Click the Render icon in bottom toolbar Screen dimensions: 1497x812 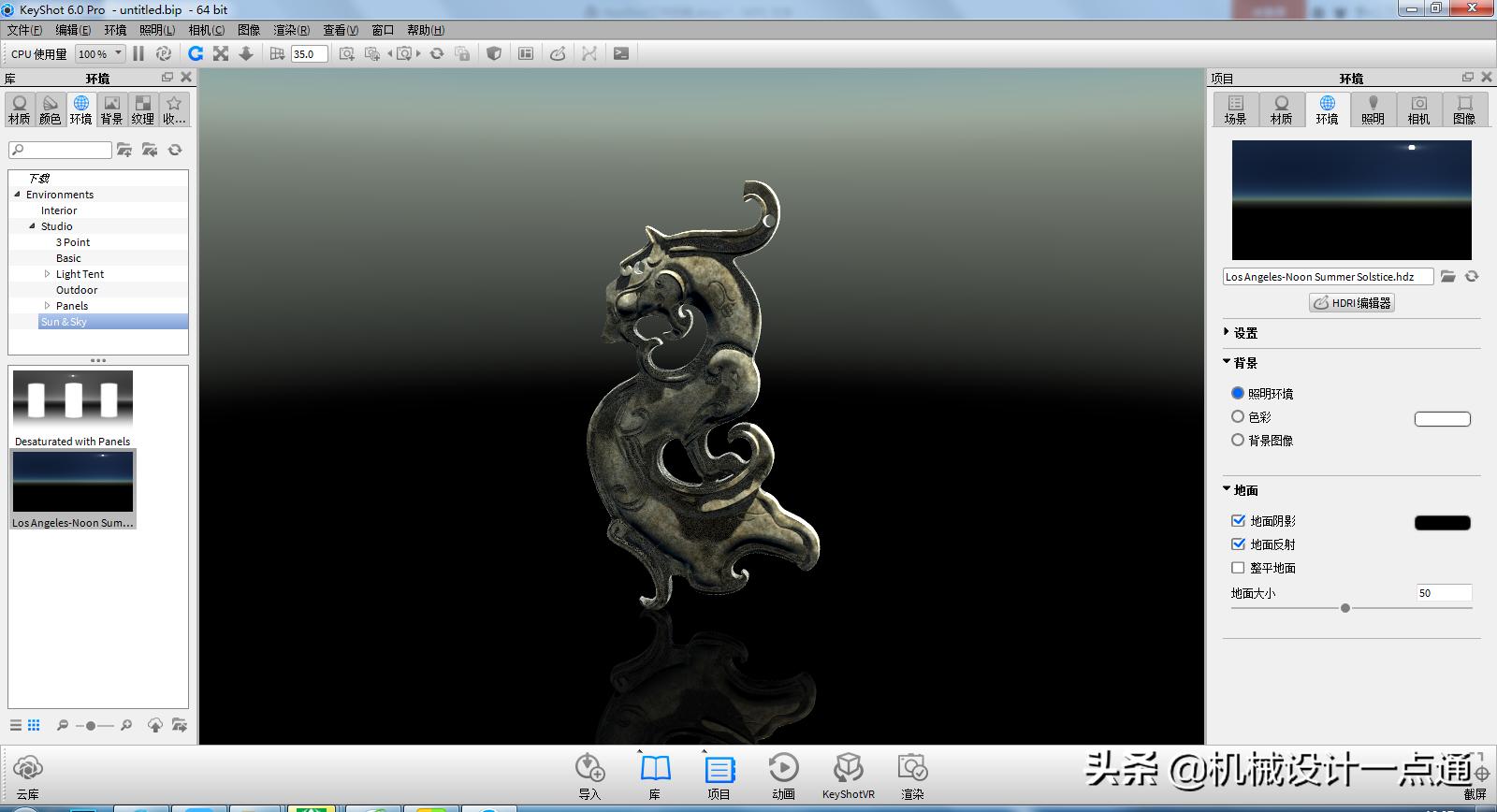pos(911,770)
